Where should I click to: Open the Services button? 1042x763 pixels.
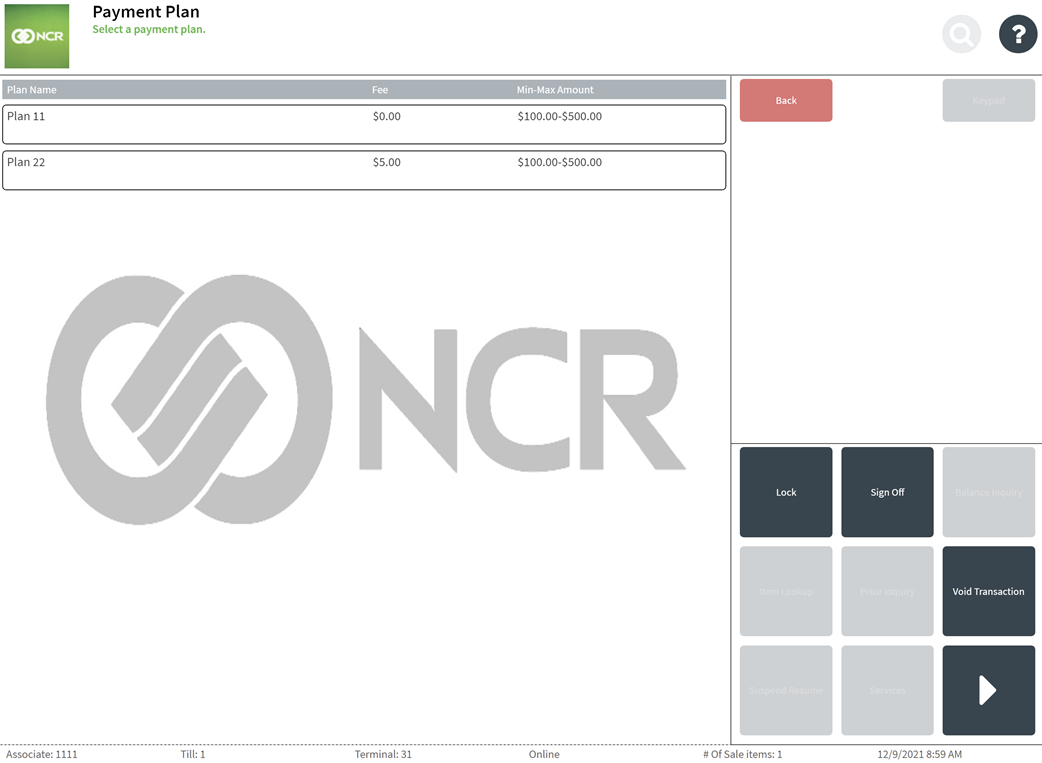[887, 690]
